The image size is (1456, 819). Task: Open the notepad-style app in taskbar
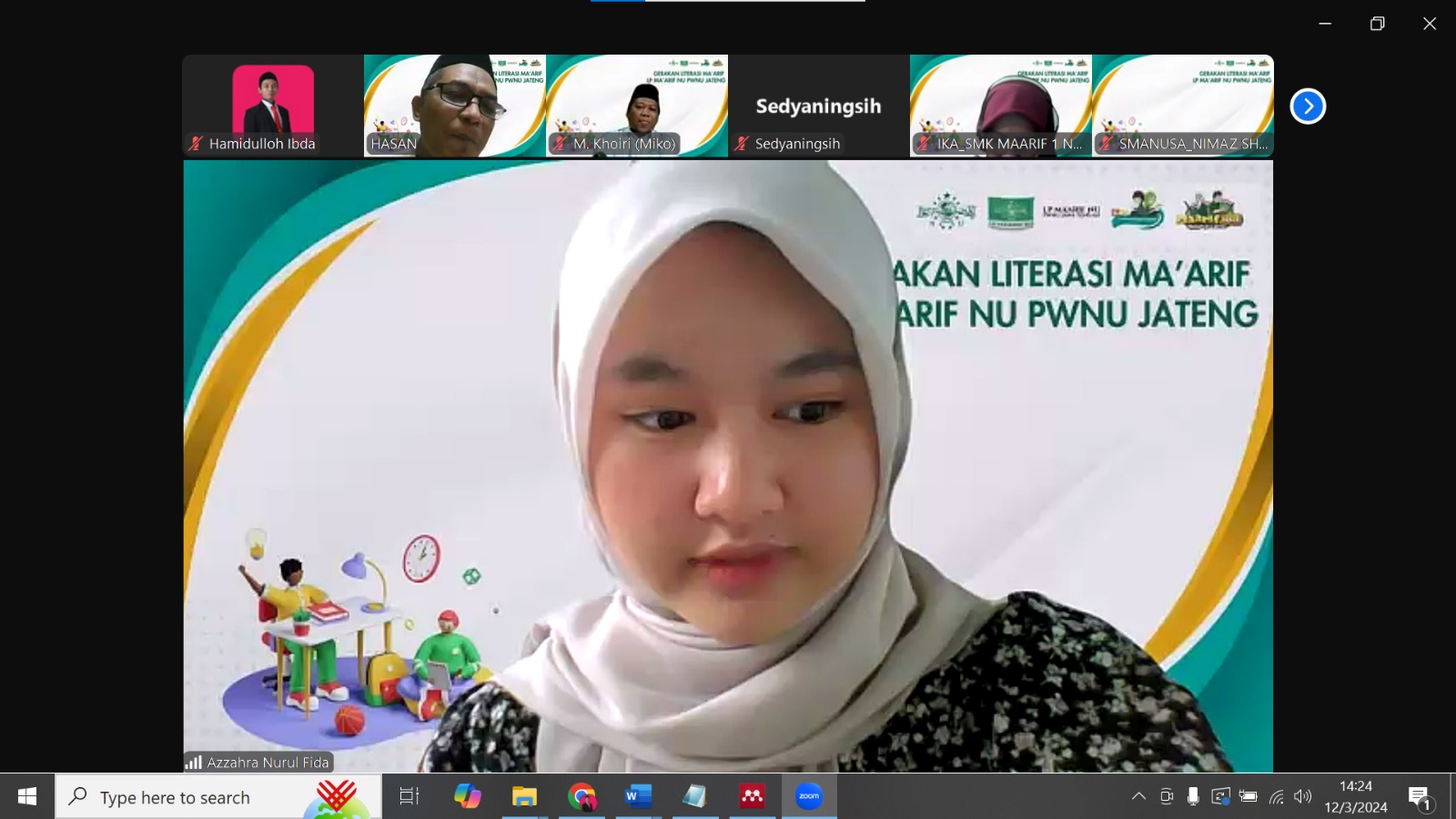pos(694,796)
